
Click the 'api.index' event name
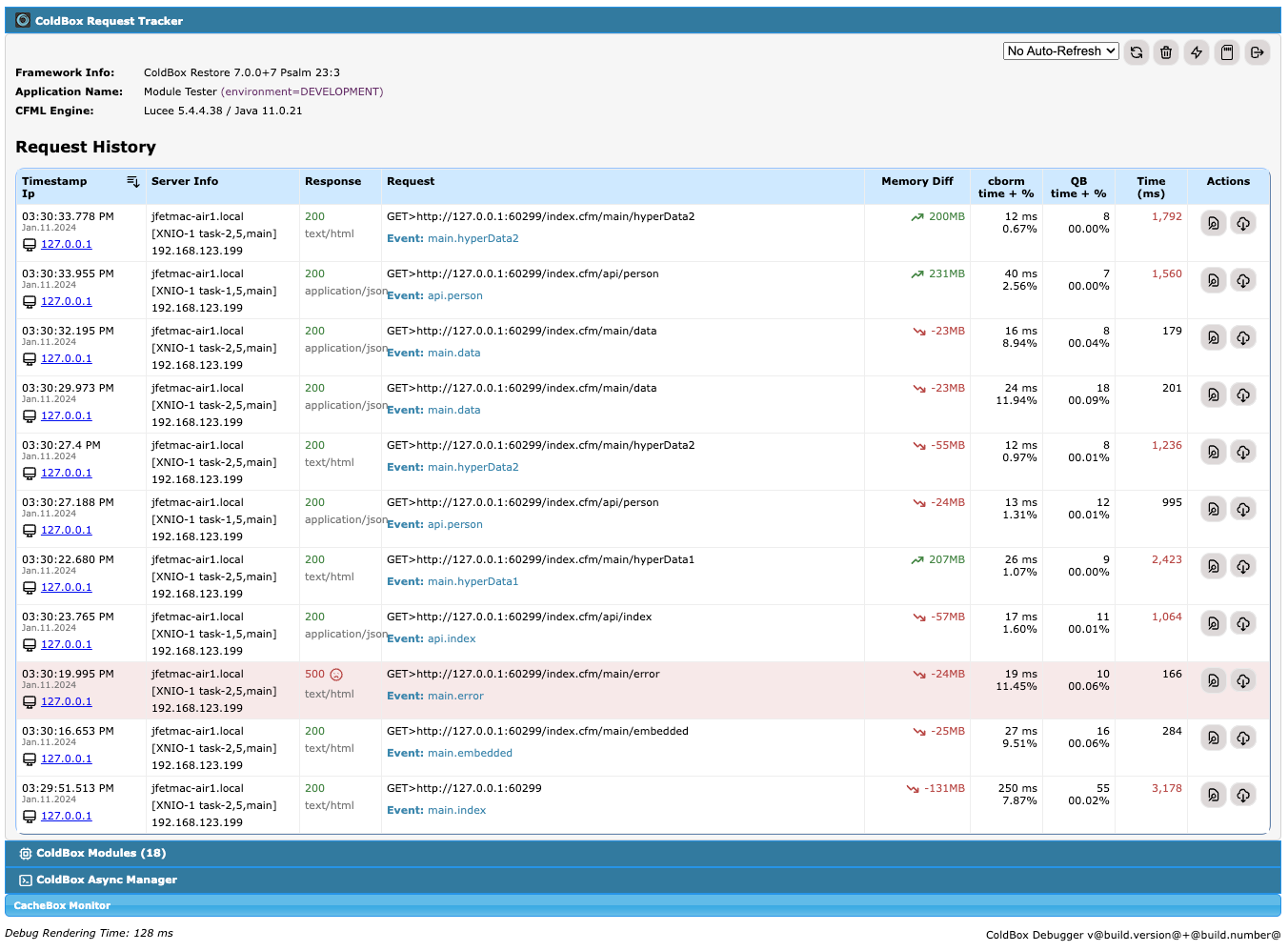pos(452,639)
